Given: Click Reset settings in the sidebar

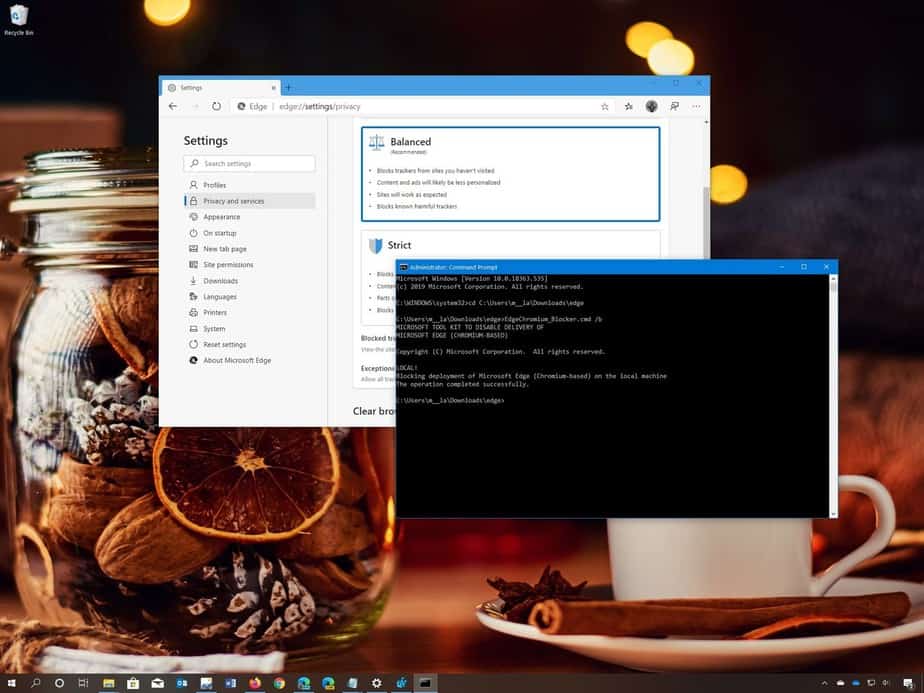Looking at the screenshot, I should 249,344.
